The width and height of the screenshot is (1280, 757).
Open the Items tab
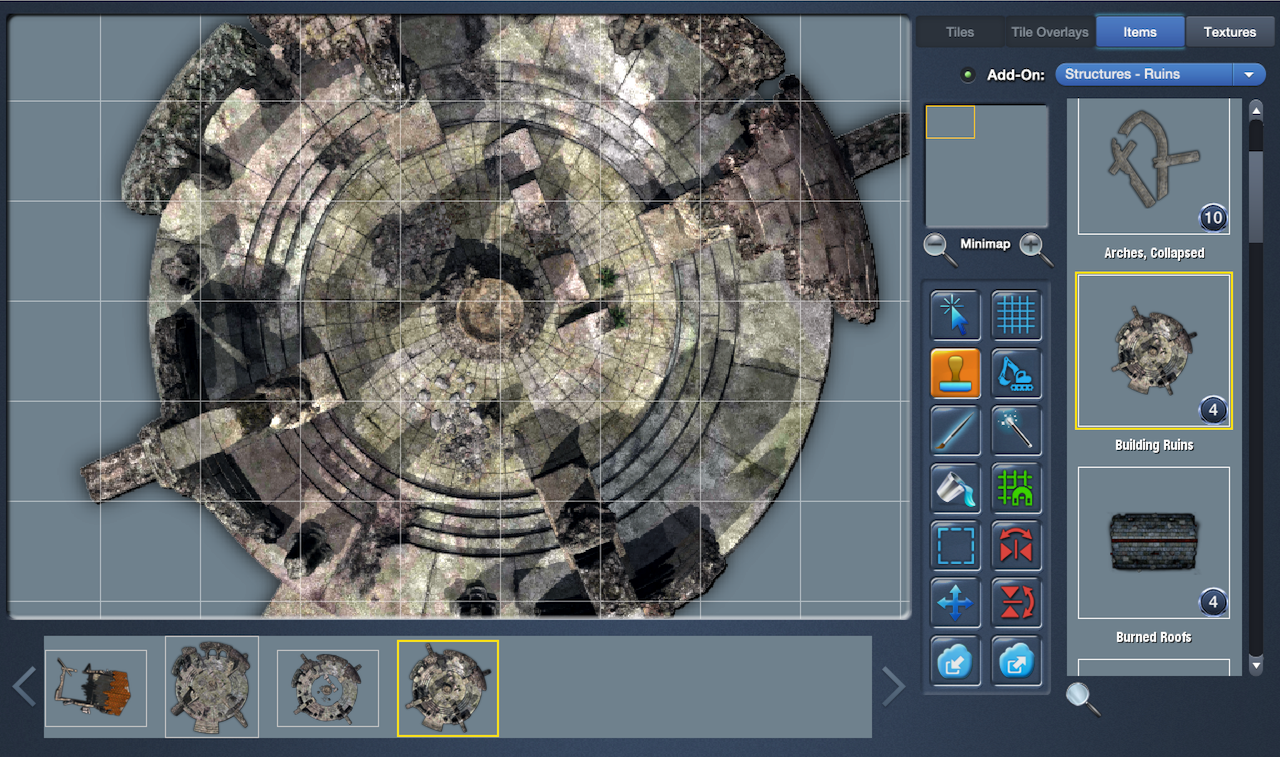coord(1140,32)
